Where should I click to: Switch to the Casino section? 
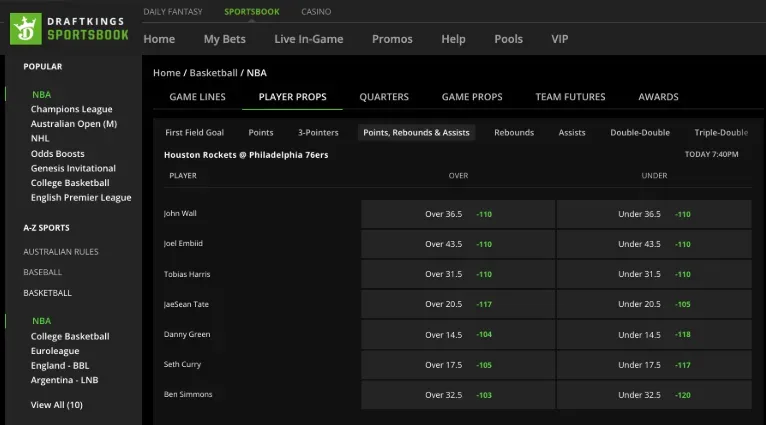click(x=316, y=11)
